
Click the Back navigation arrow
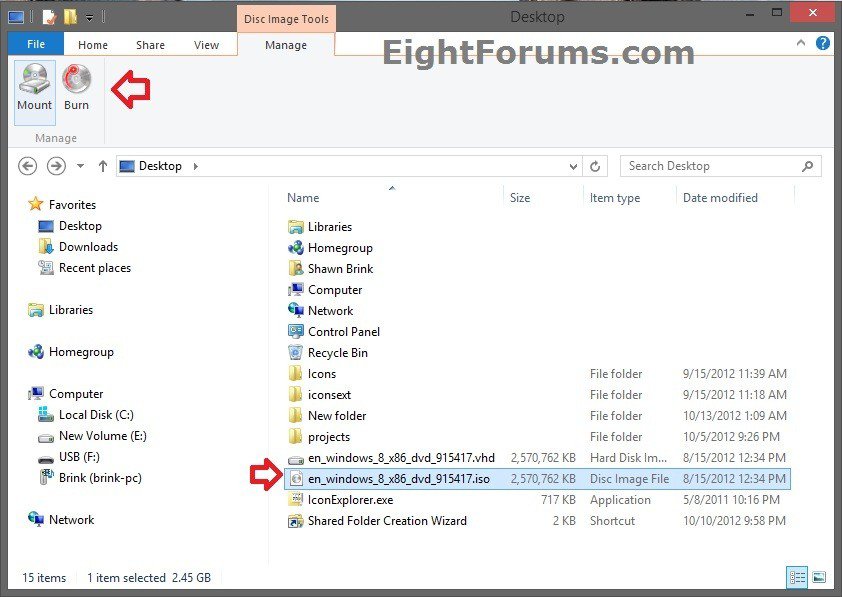tap(28, 166)
